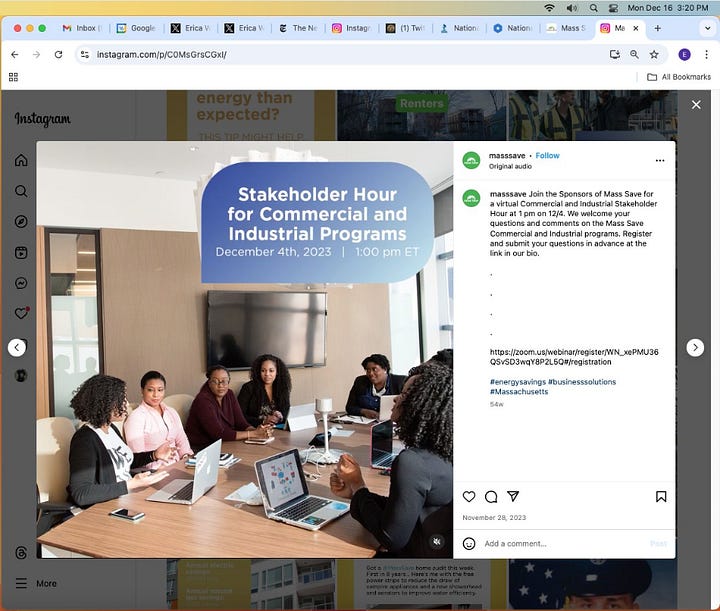Click the address bar URL
The height and width of the screenshot is (611, 720).
click(x=161, y=55)
